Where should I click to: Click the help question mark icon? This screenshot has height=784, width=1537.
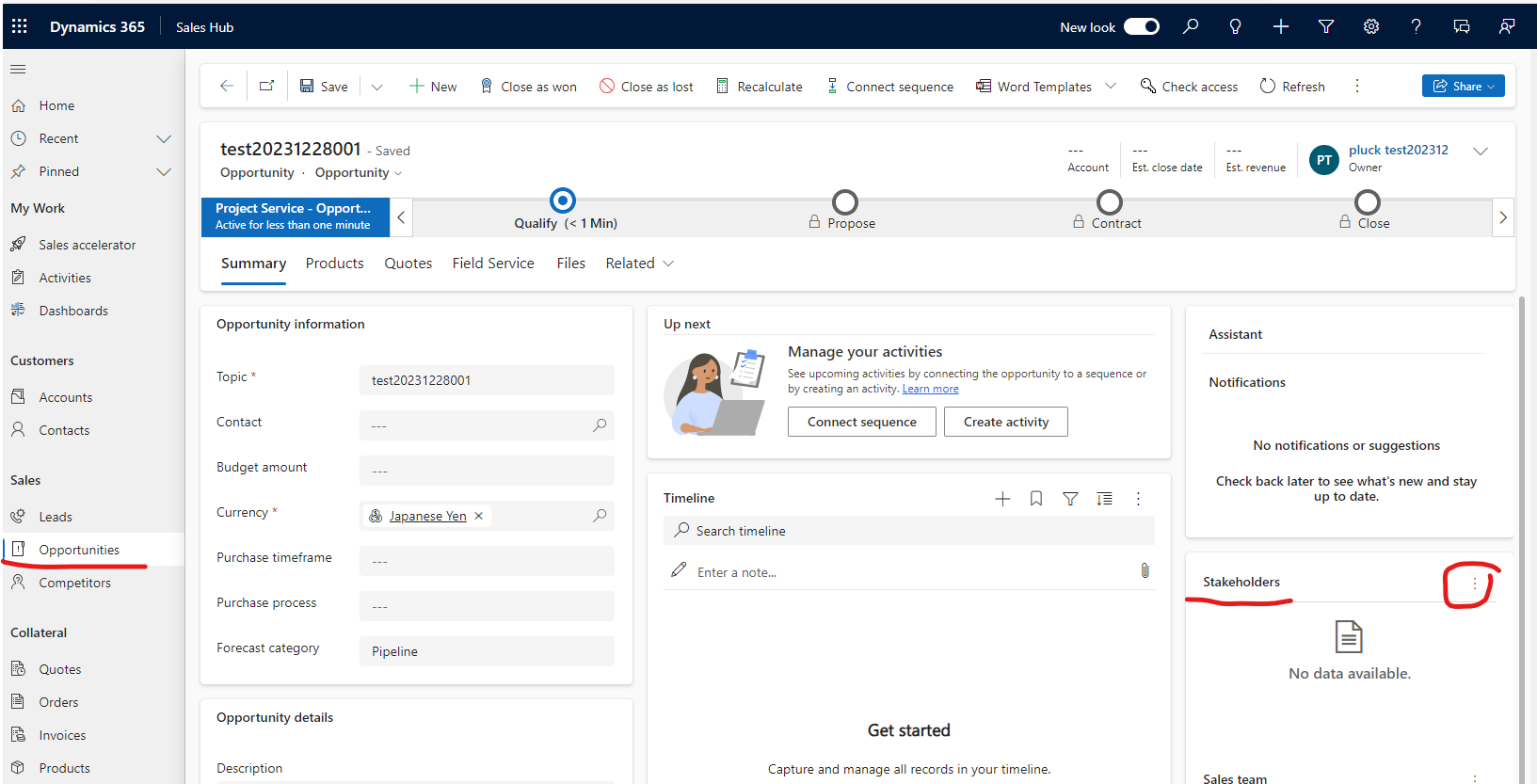pyautogui.click(x=1417, y=26)
